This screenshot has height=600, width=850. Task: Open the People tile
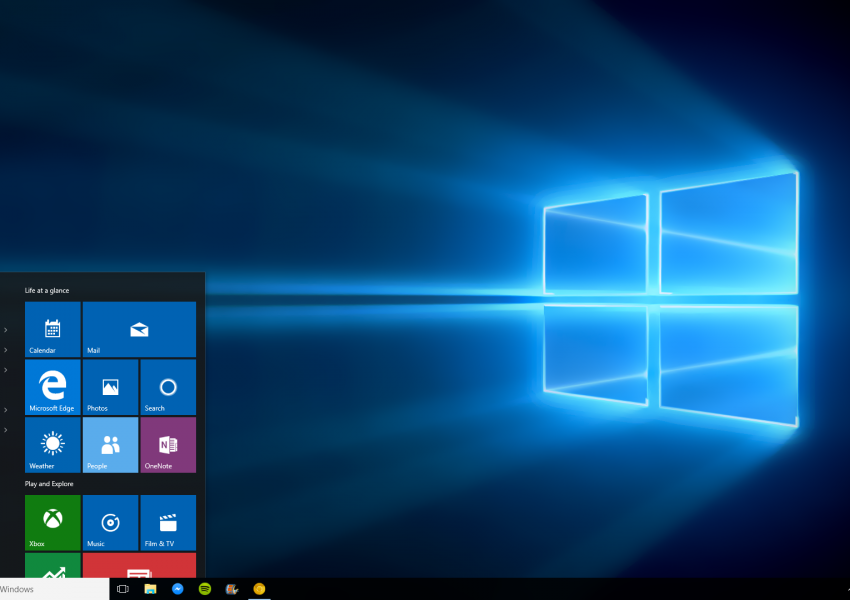tap(110, 445)
